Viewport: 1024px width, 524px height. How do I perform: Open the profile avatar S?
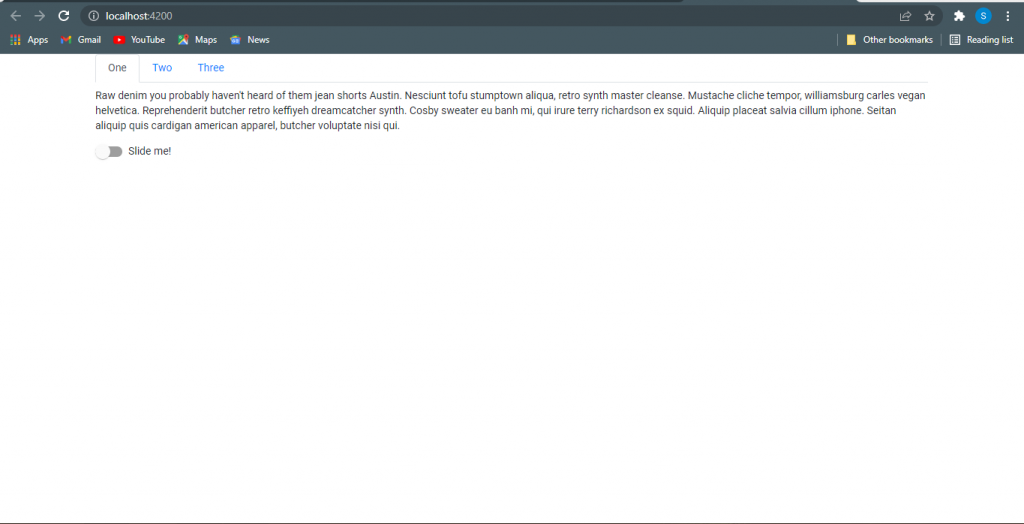983,16
